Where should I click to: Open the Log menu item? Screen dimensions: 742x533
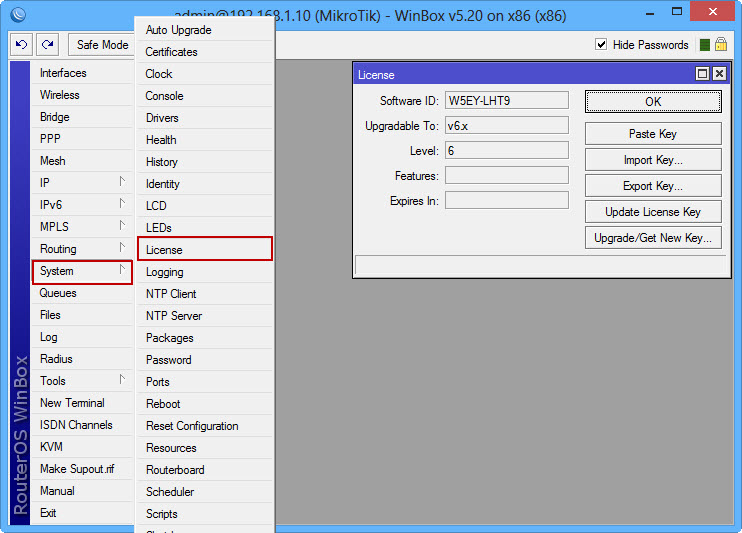pyautogui.click(x=82, y=337)
